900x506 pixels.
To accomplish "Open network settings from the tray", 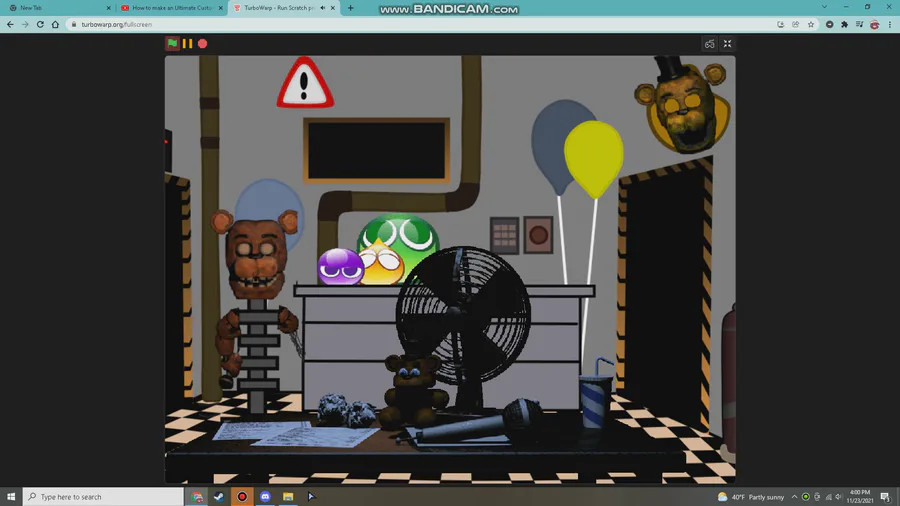I will click(x=828, y=497).
